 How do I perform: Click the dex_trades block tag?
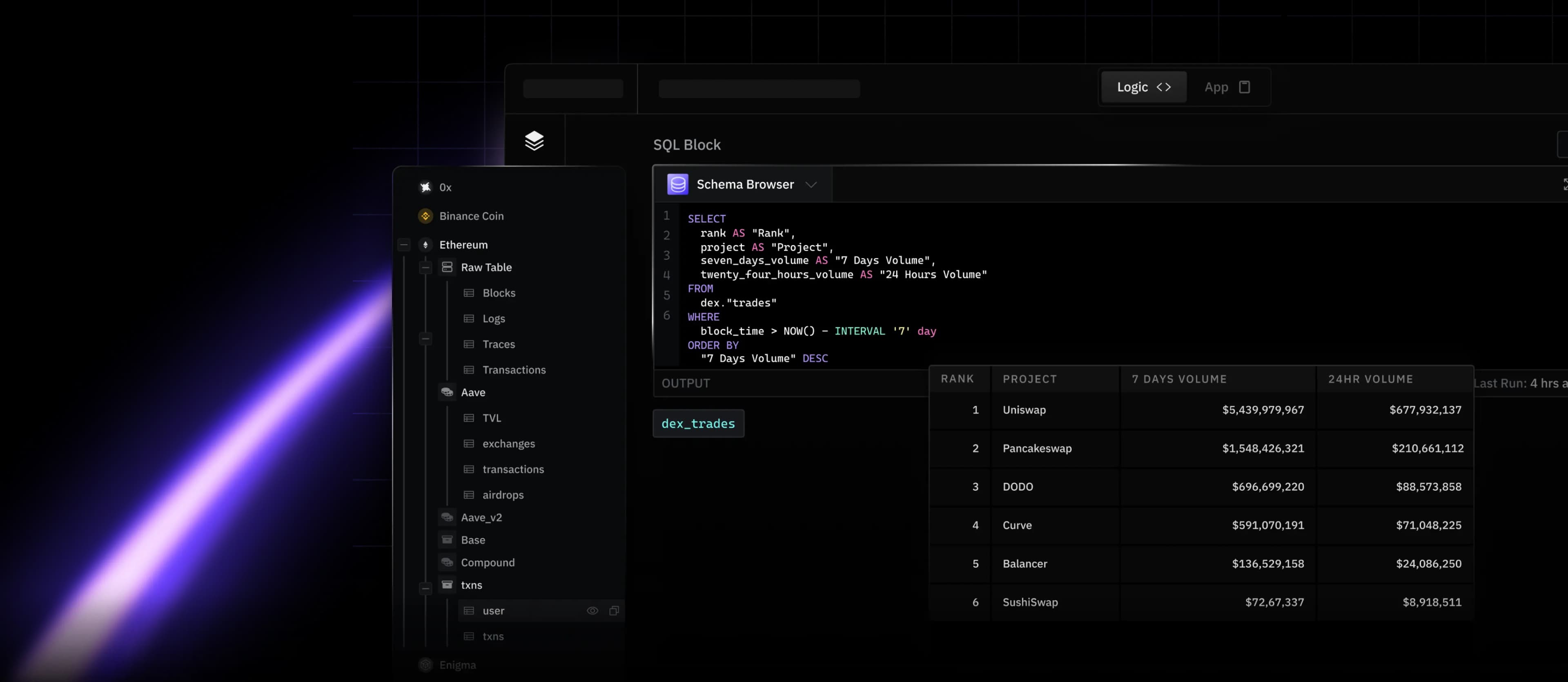(x=698, y=423)
